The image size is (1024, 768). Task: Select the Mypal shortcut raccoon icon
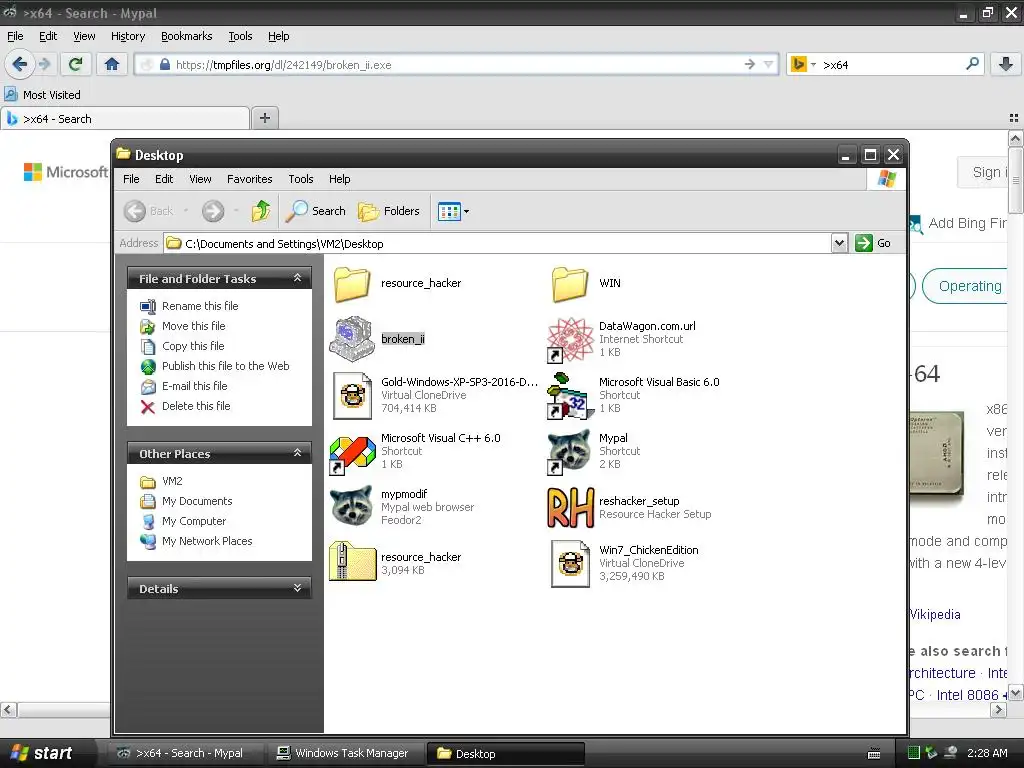pyautogui.click(x=570, y=452)
